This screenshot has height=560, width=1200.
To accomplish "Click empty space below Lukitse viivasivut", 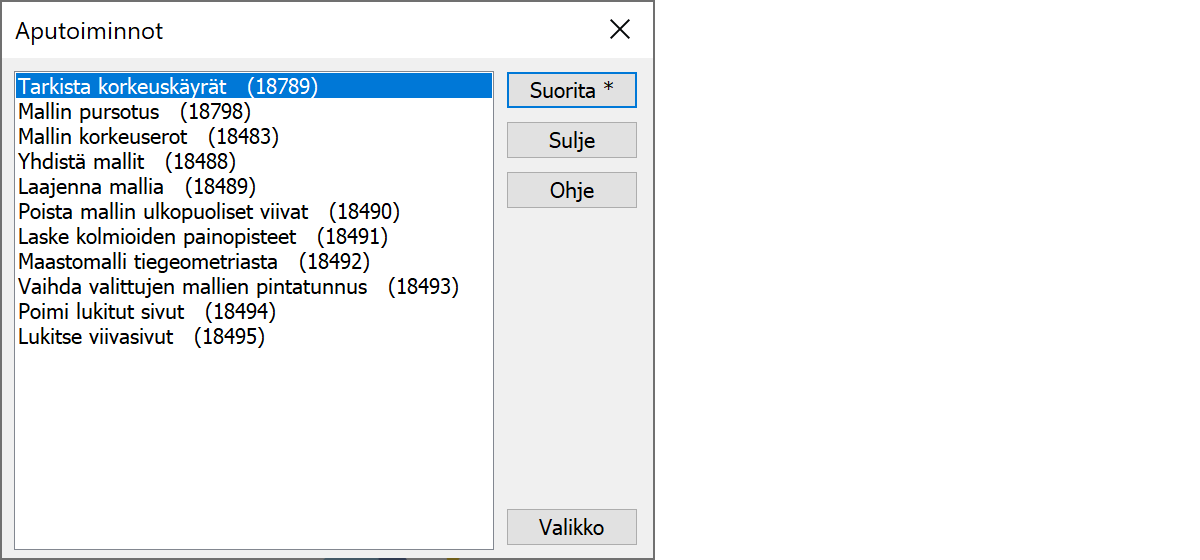I will [250, 440].
